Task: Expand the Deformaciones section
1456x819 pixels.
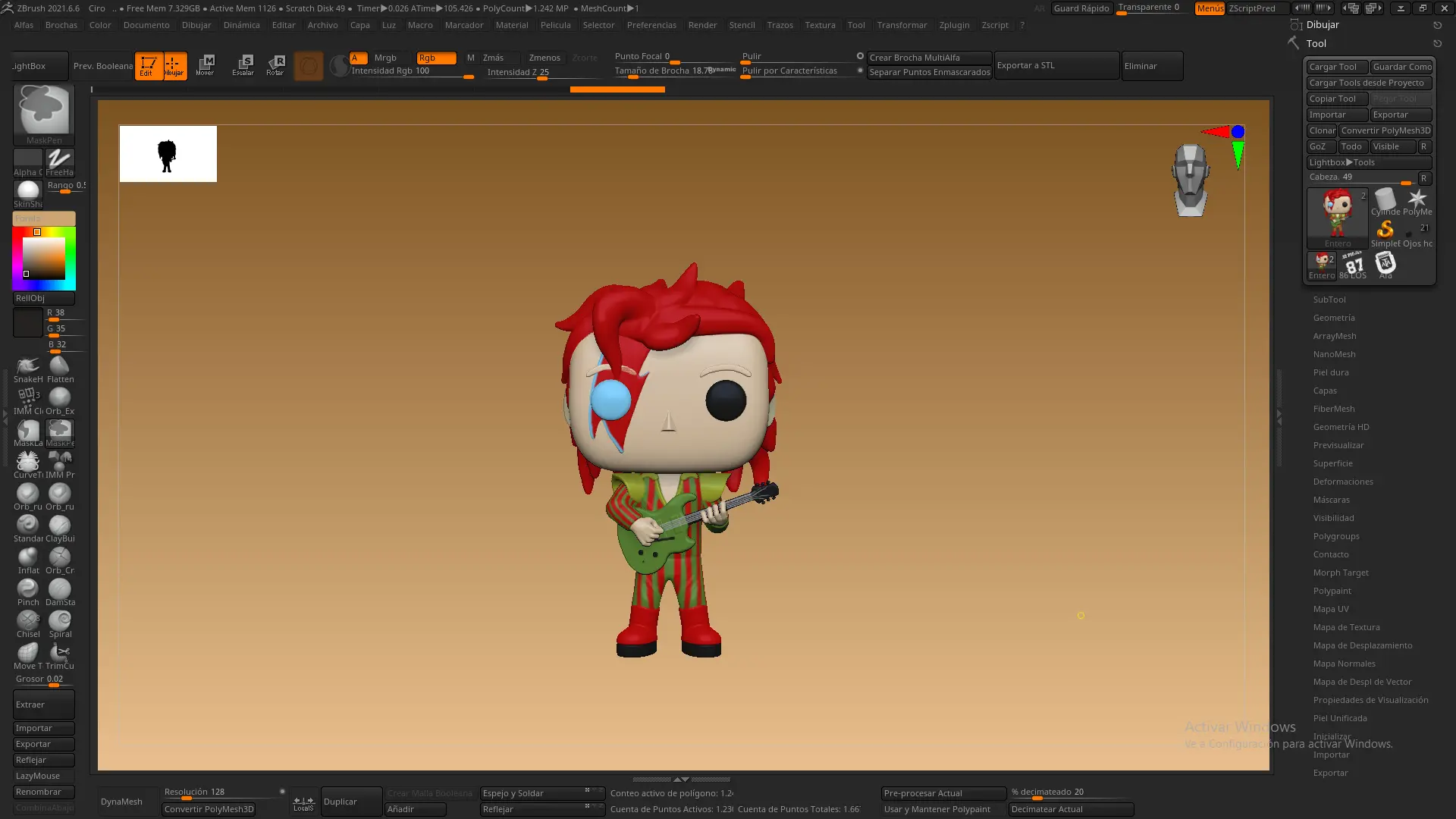Action: 1343,482
